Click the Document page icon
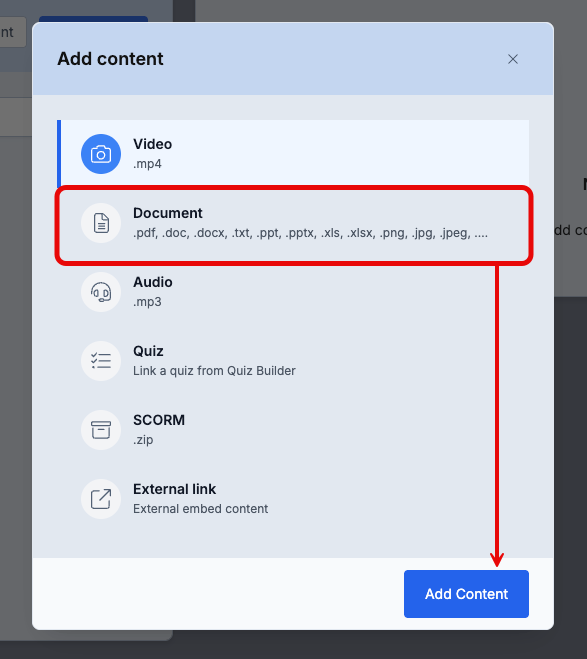587x659 pixels. [x=101, y=223]
